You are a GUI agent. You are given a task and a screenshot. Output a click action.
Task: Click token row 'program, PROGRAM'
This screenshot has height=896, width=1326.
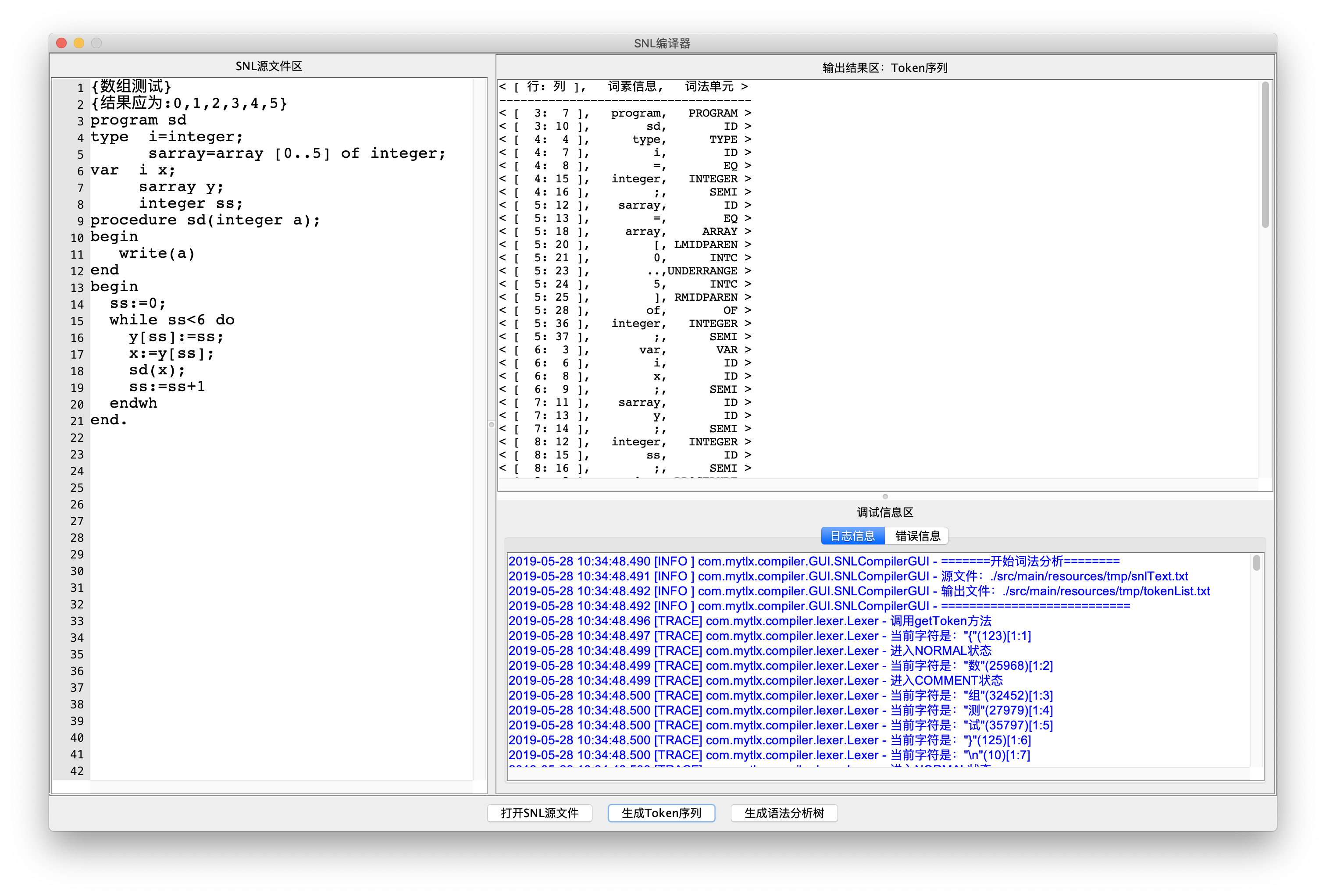625,113
